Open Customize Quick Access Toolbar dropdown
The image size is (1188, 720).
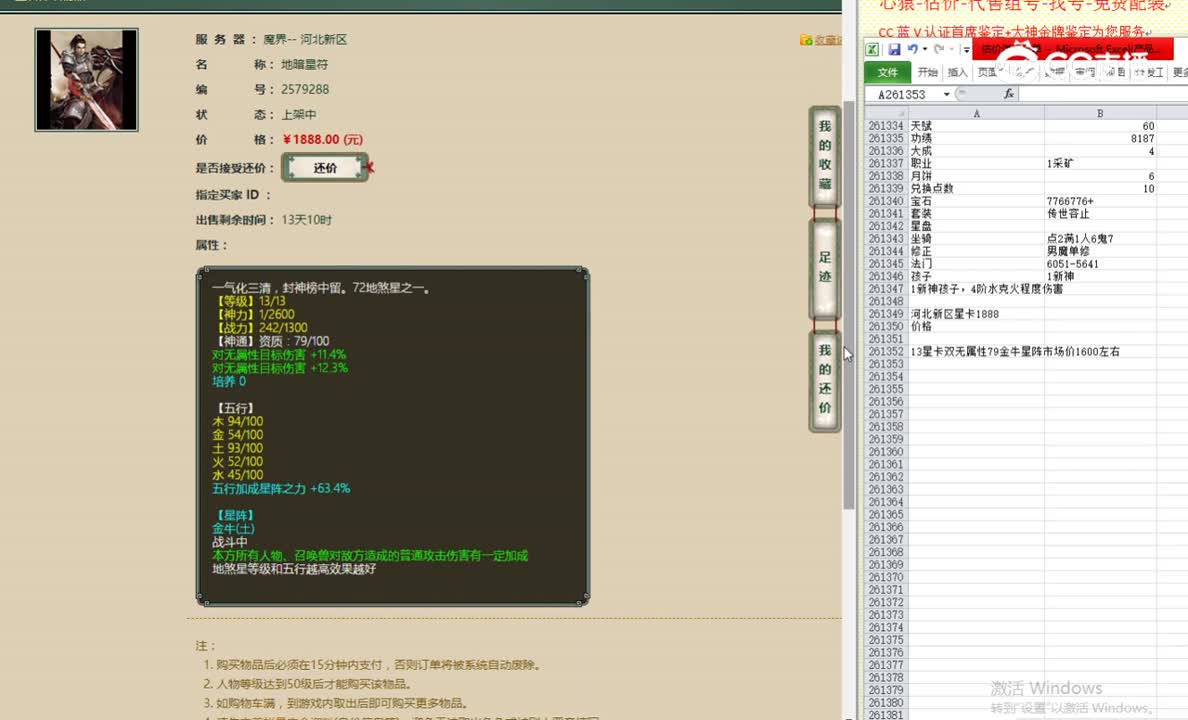[967, 50]
